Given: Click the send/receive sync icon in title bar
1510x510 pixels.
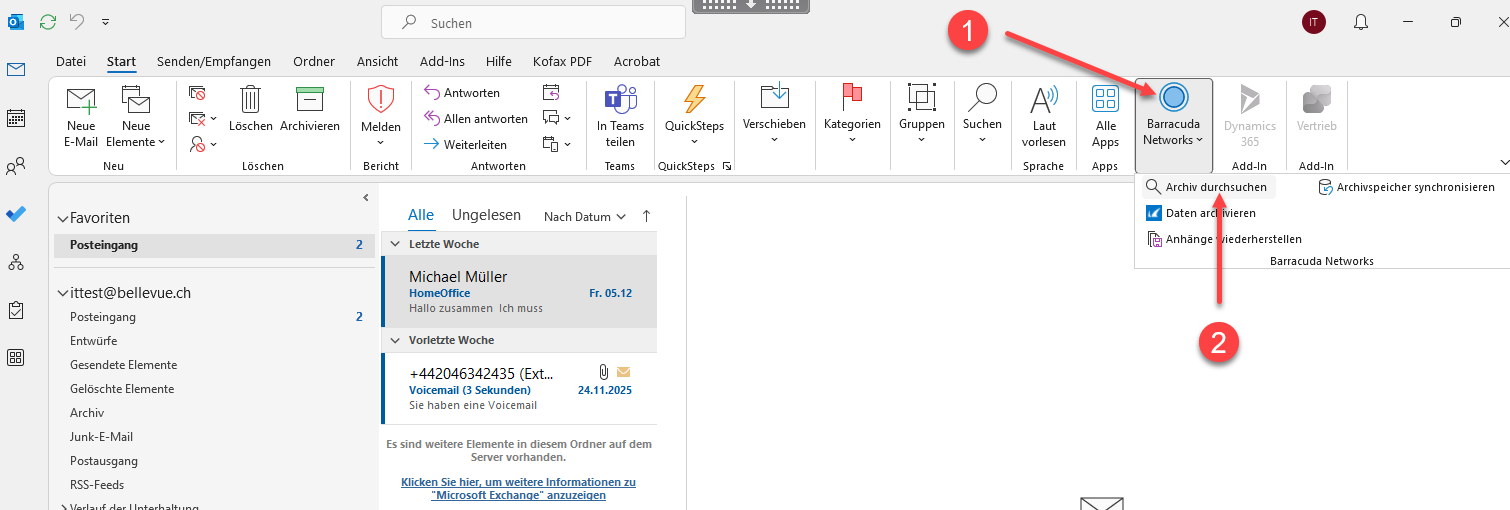Looking at the screenshot, I should (47, 21).
